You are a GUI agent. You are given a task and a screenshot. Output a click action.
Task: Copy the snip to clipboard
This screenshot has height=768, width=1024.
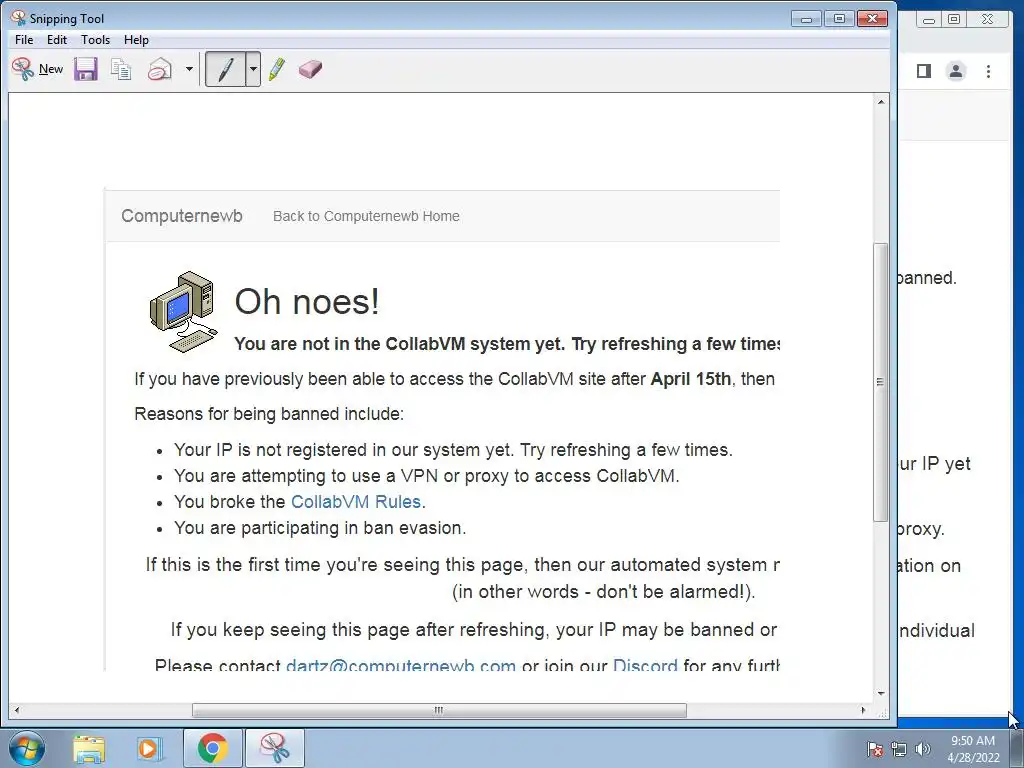tap(121, 69)
